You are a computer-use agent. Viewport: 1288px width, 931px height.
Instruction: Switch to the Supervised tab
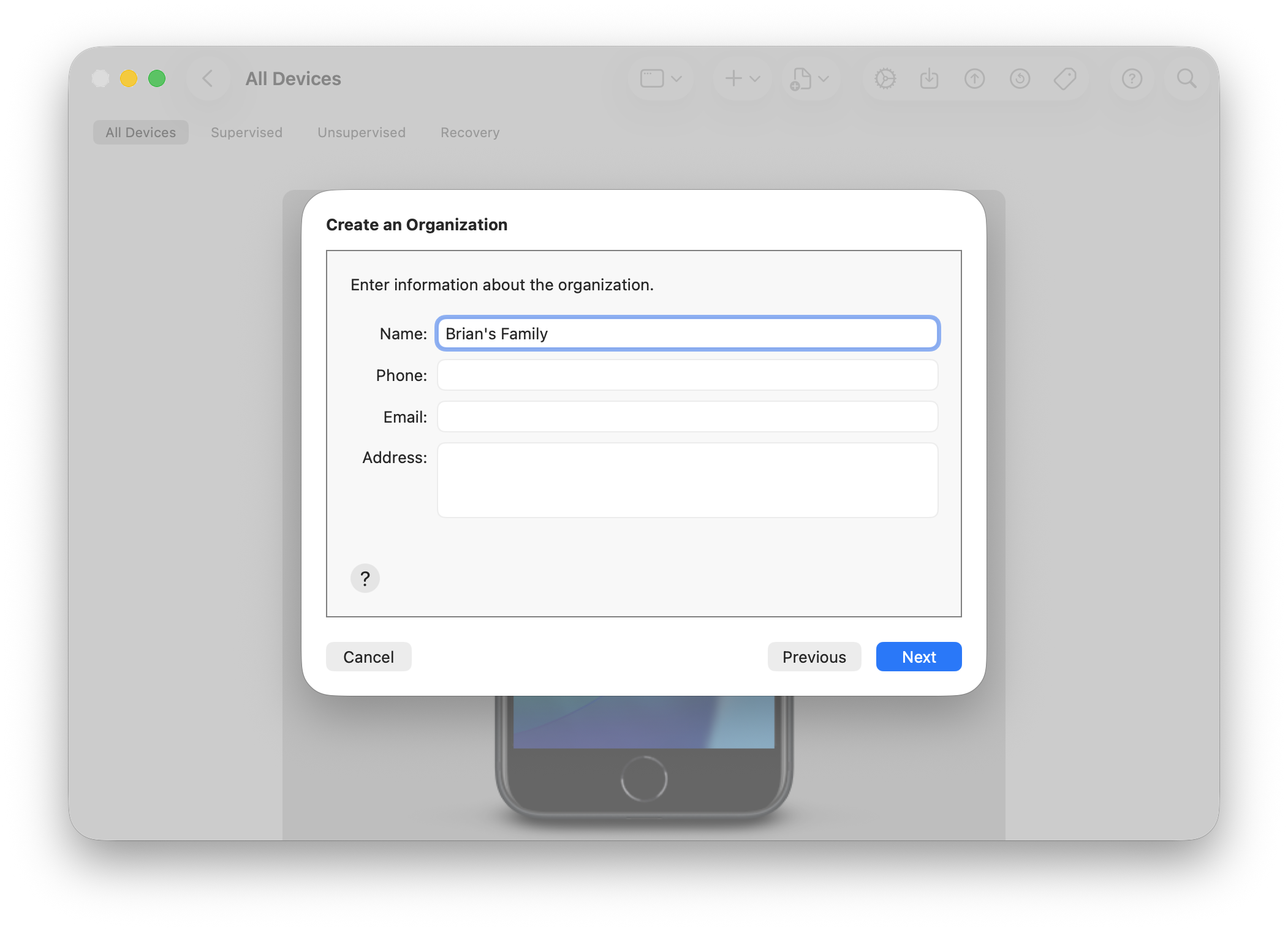(246, 132)
